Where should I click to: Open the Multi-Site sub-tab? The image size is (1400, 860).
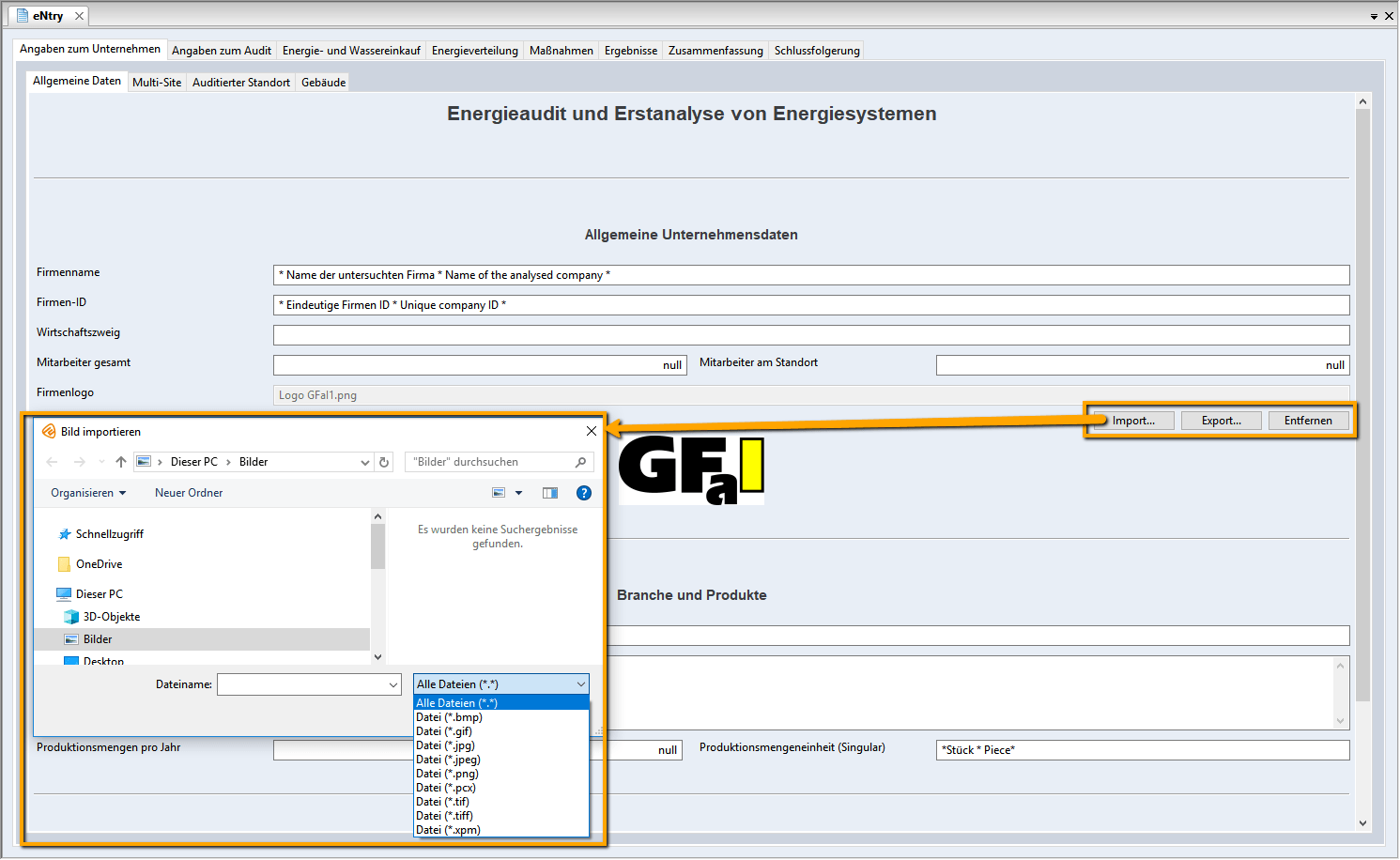pos(157,83)
